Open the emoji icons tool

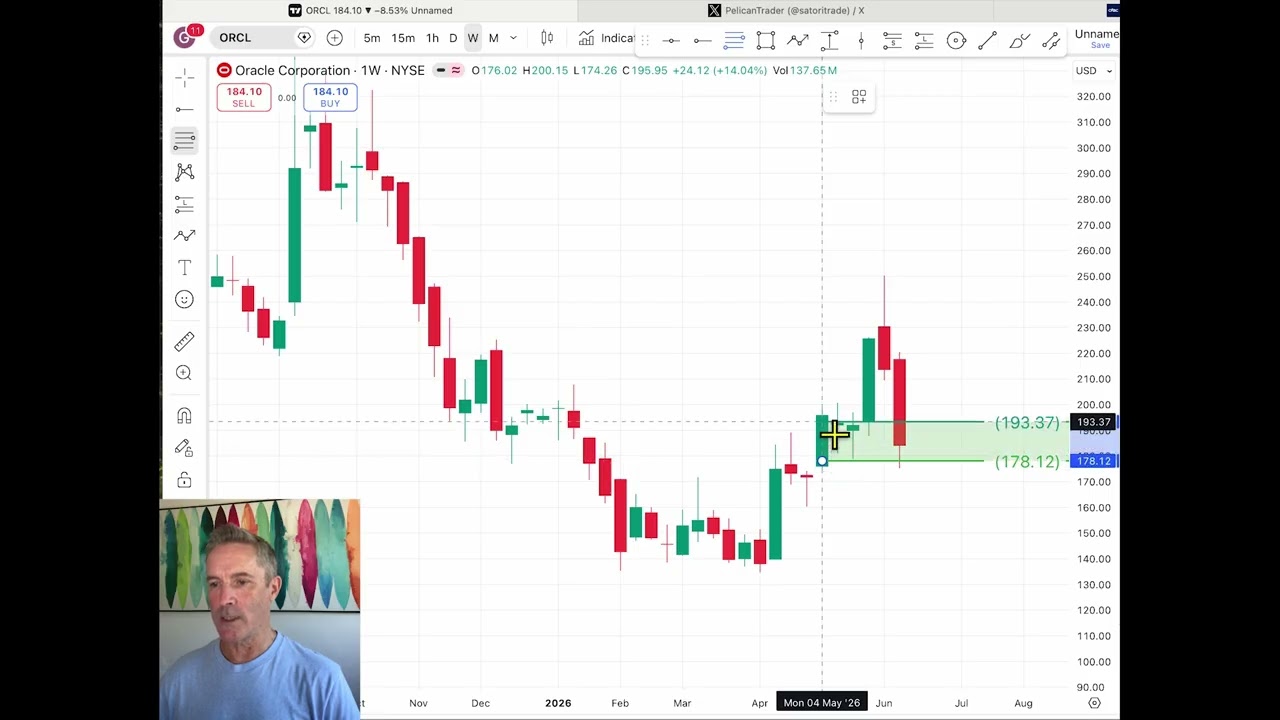[x=184, y=299]
